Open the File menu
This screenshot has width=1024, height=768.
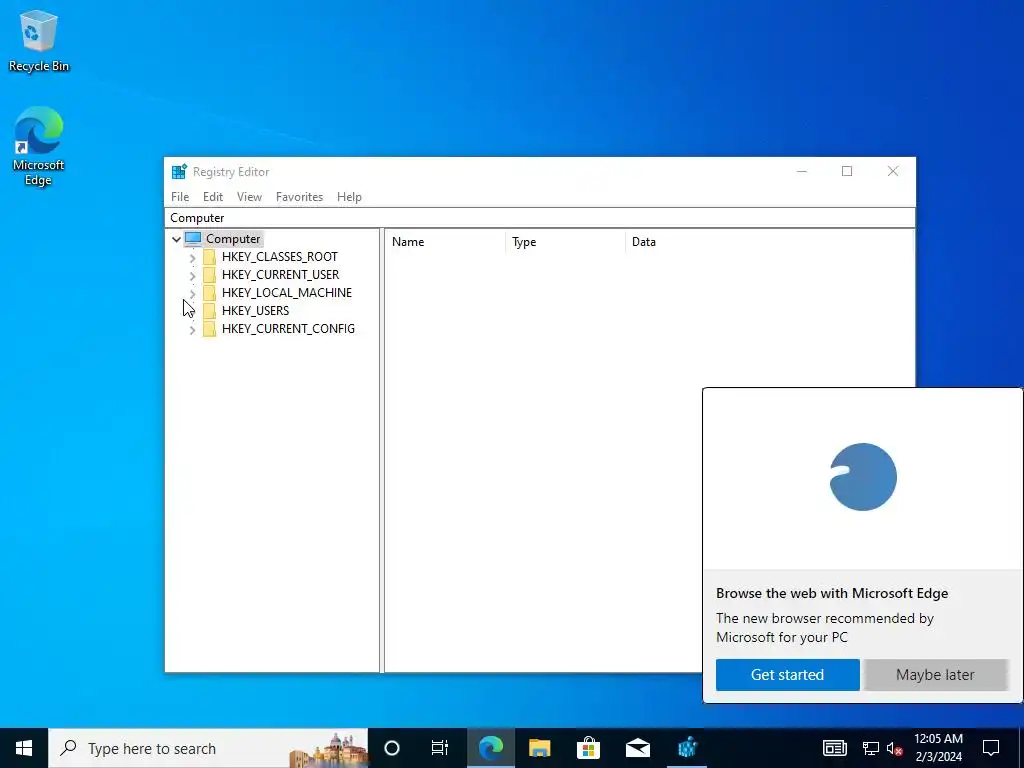[180, 197]
